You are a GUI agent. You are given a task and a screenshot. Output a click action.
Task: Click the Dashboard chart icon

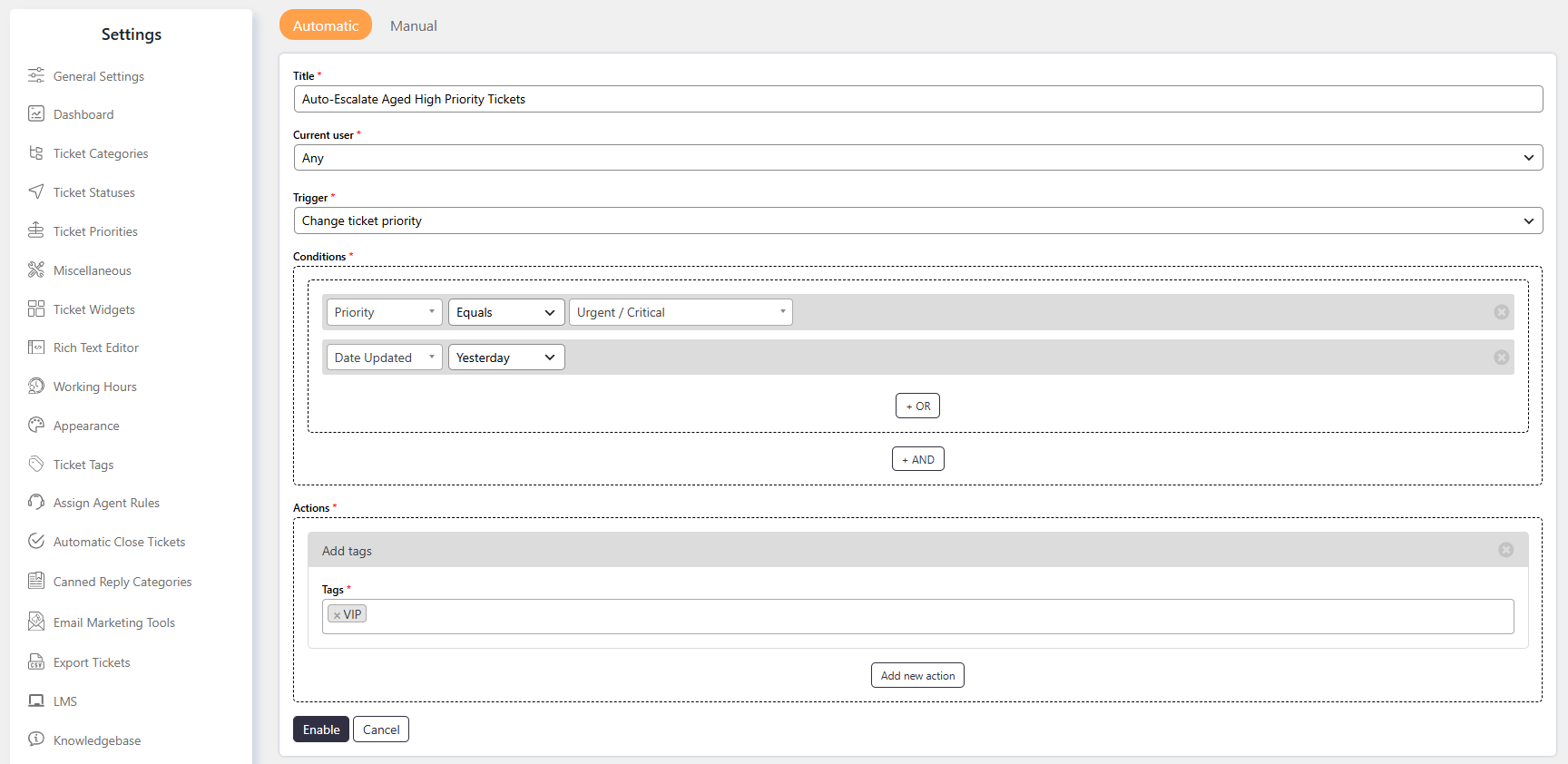coord(36,113)
